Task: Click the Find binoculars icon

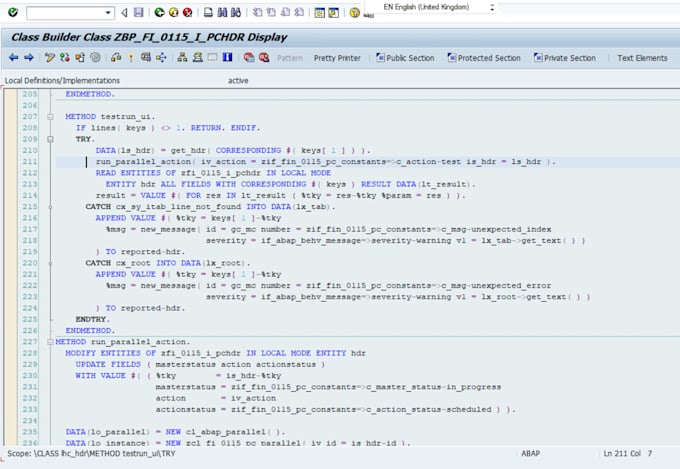Action: tap(222, 13)
